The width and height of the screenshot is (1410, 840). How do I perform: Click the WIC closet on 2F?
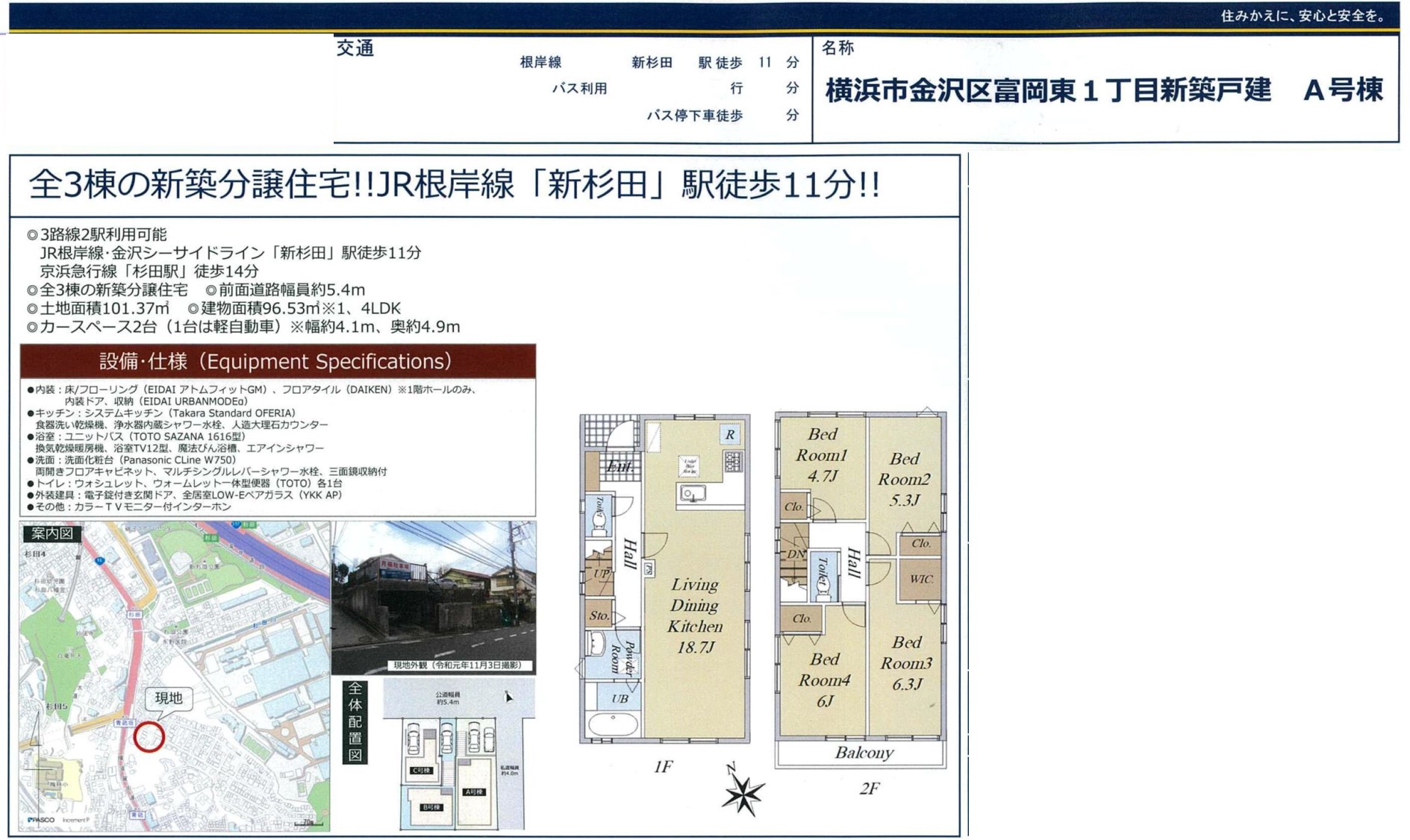[x=920, y=579]
